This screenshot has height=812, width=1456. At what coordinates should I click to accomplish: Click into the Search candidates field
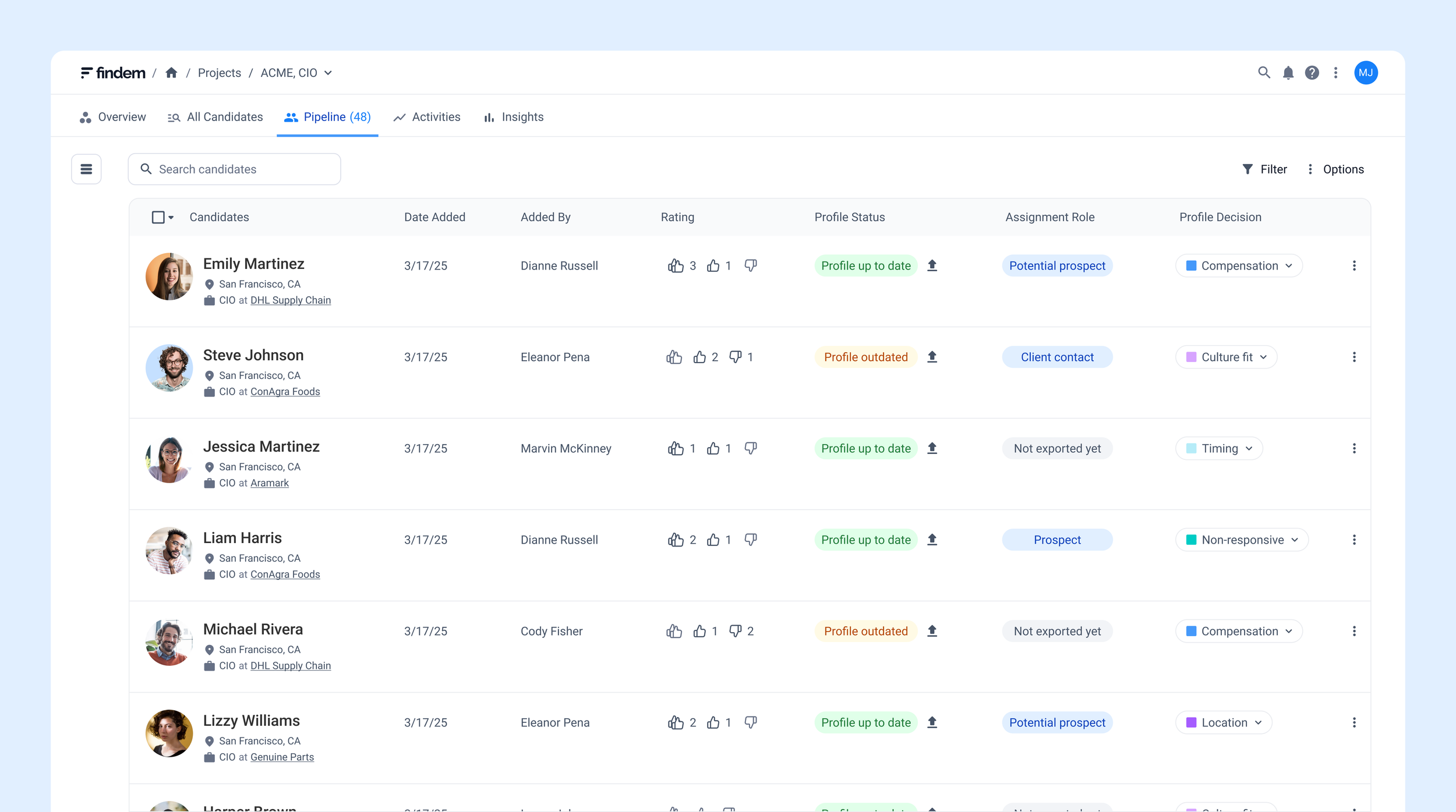[234, 169]
